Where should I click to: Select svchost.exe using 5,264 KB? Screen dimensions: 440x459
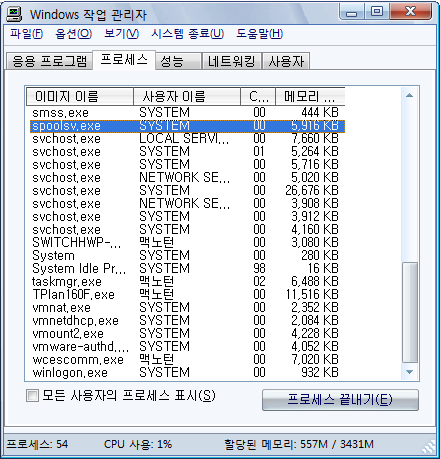click(186, 152)
